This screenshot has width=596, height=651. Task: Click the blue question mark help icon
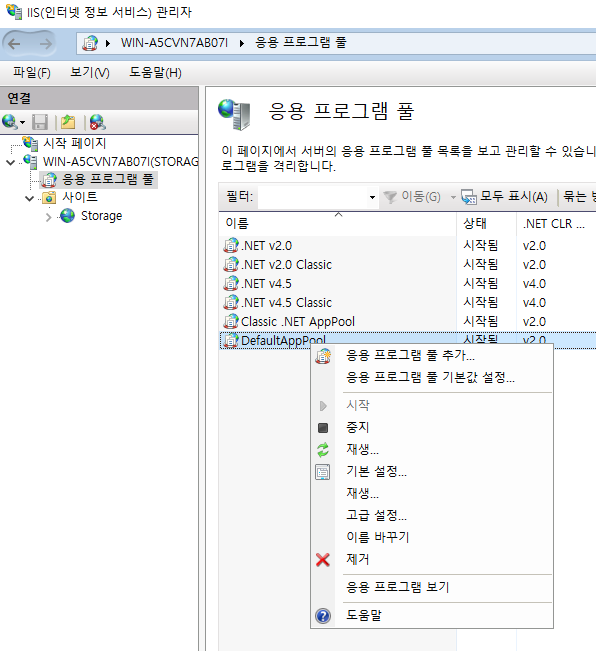pyautogui.click(x=323, y=616)
